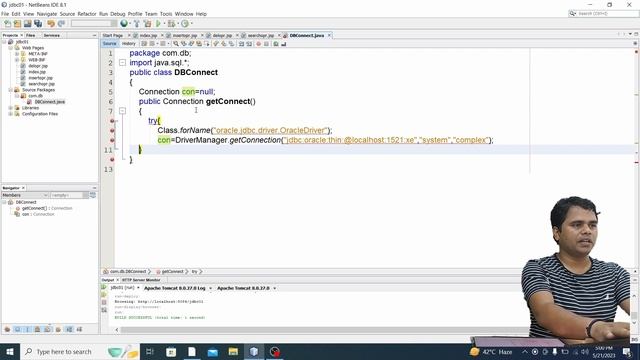Expand the META-INF folder node

17,54
